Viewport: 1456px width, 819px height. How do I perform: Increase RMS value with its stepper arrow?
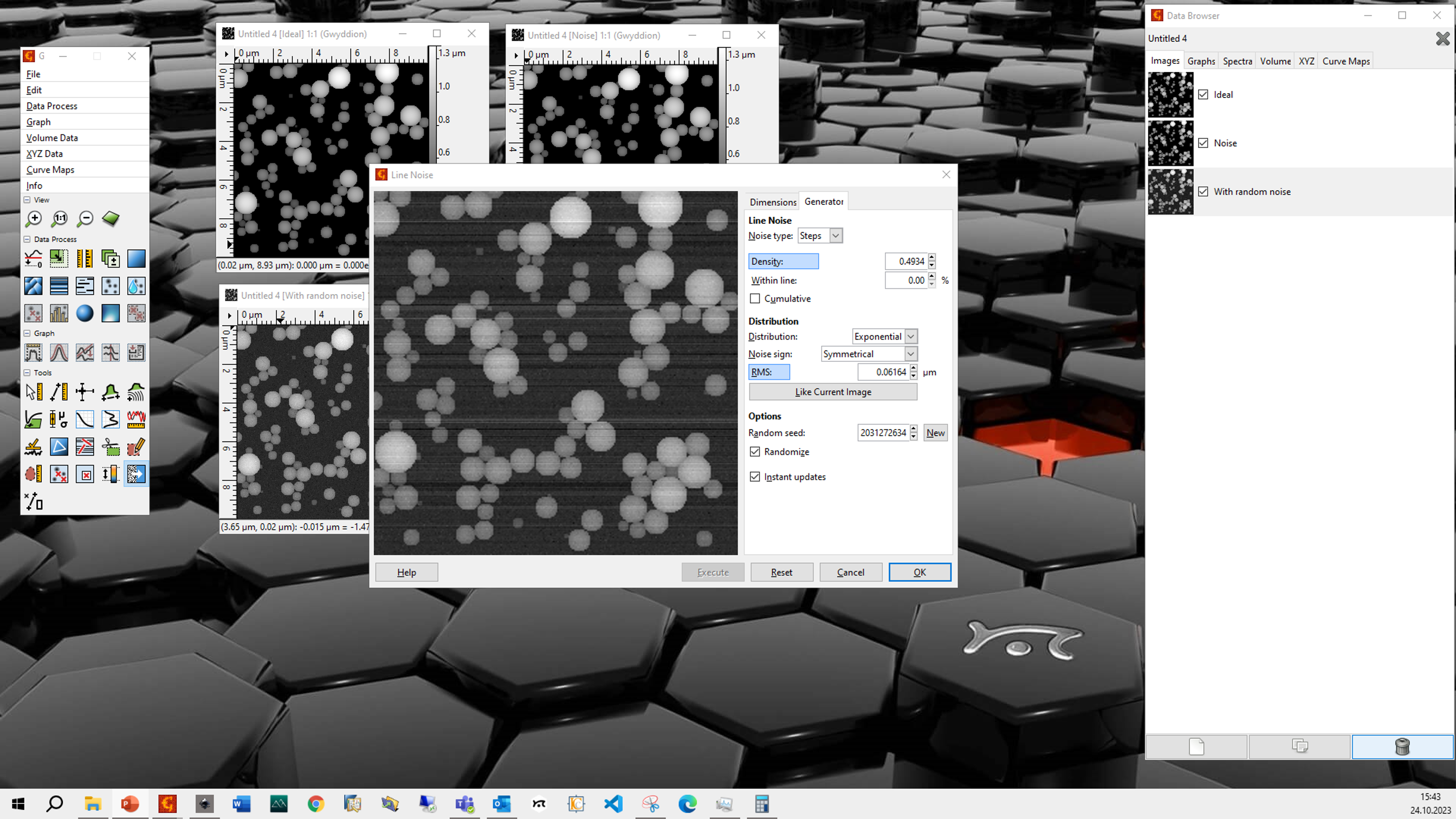pos(914,369)
